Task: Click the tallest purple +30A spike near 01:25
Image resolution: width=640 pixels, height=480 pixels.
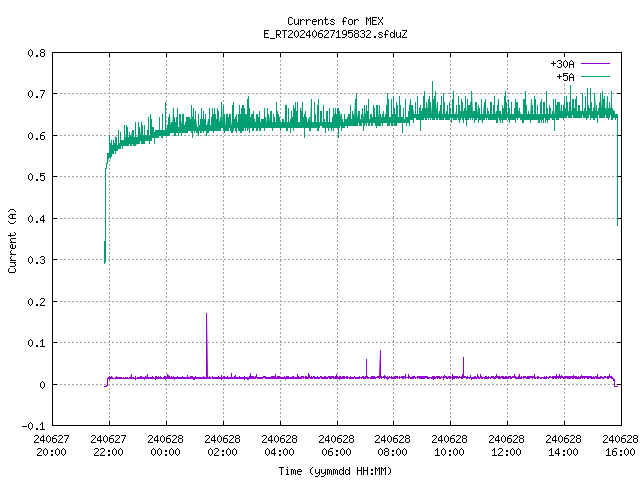Action: click(207, 345)
